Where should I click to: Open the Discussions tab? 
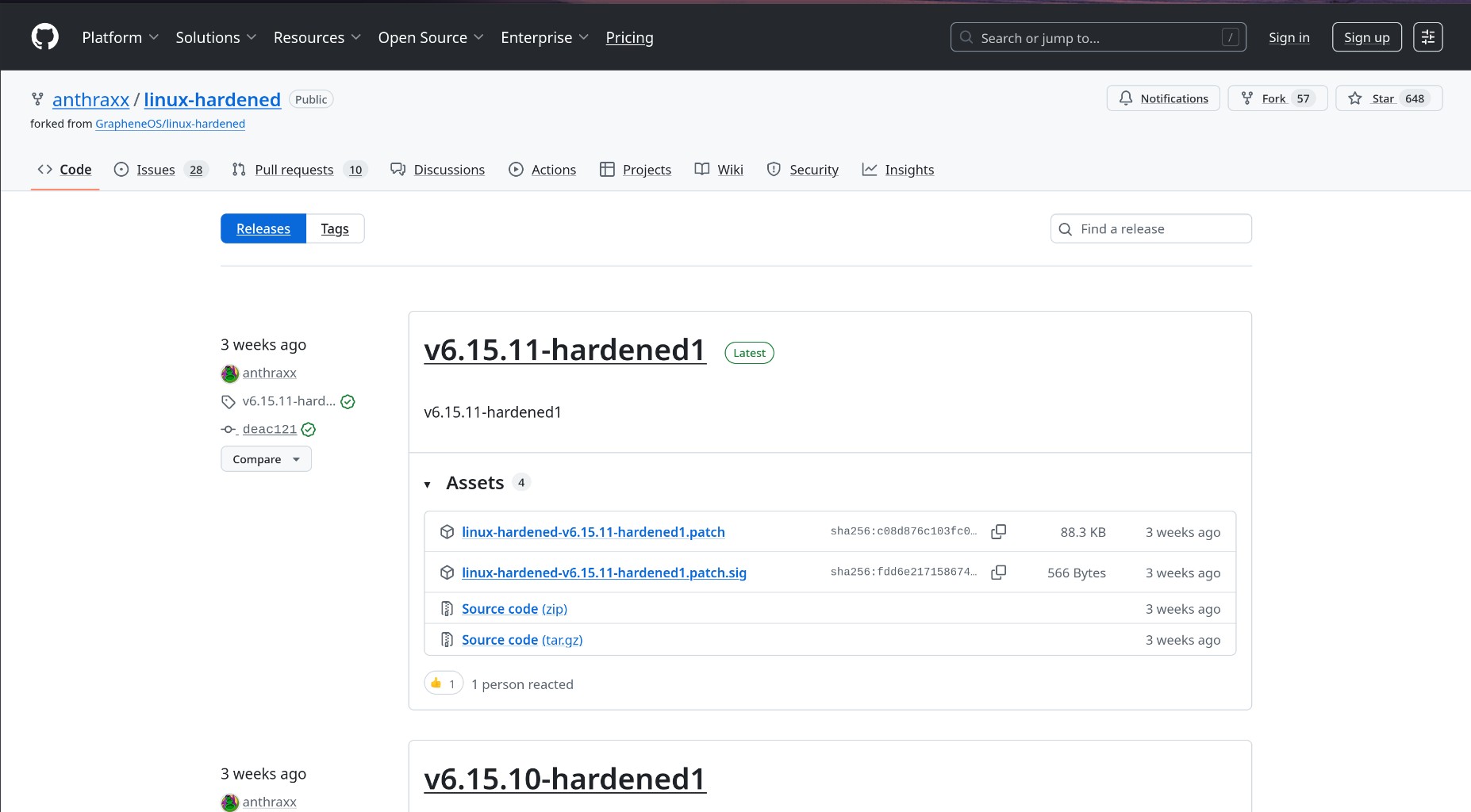(x=437, y=169)
